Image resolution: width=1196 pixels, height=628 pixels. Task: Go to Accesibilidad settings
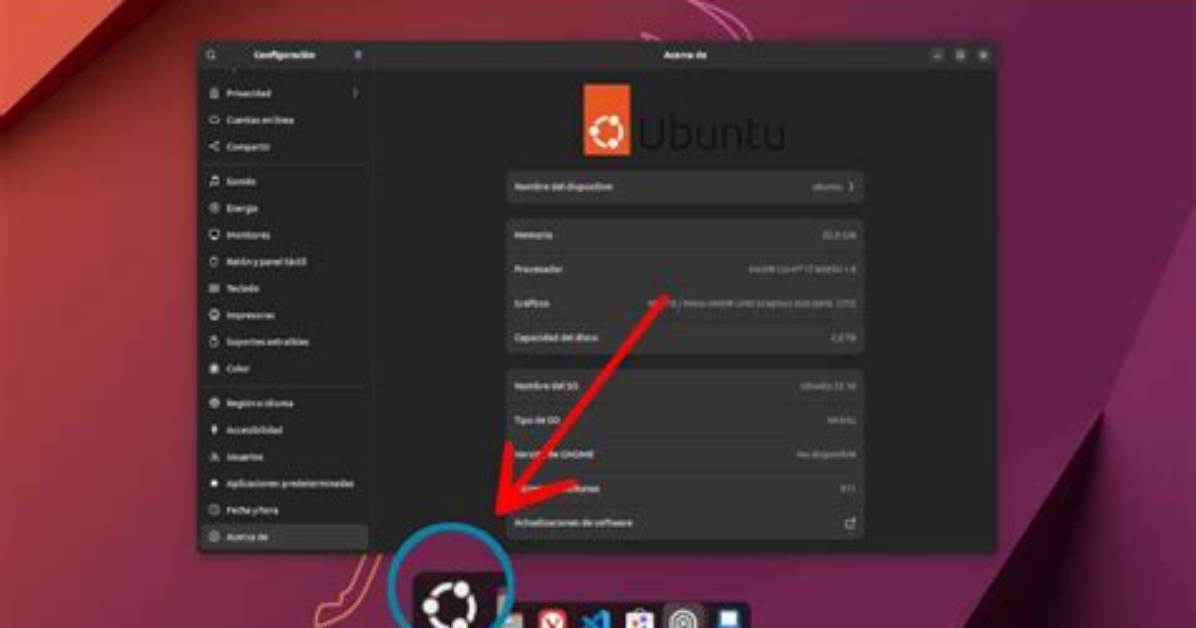tap(284, 430)
